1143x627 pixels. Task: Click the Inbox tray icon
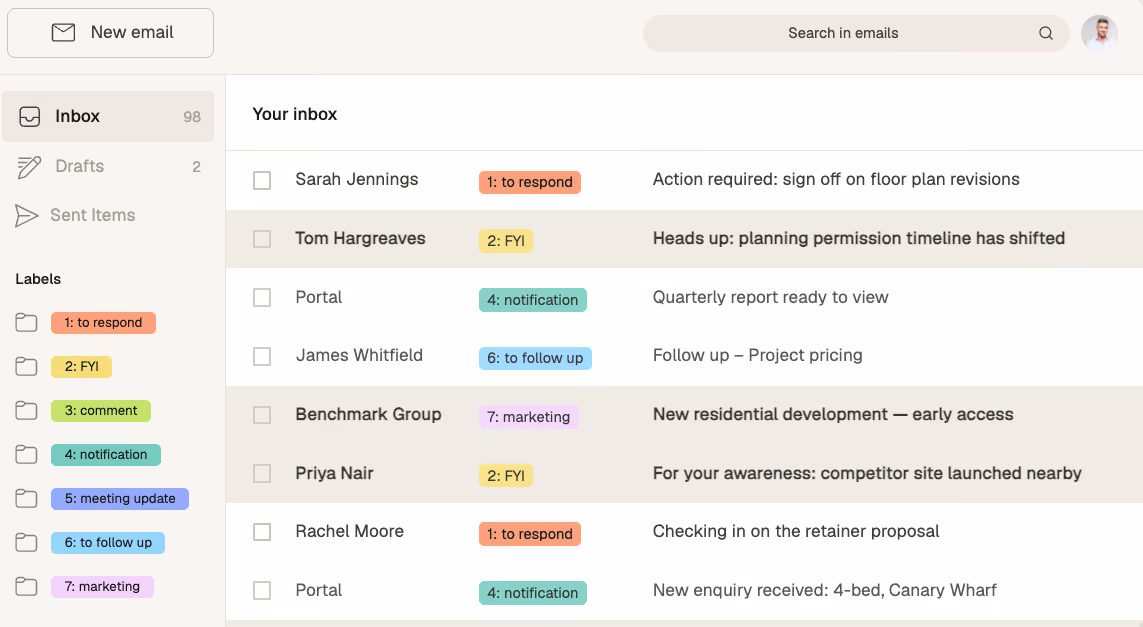(29, 117)
